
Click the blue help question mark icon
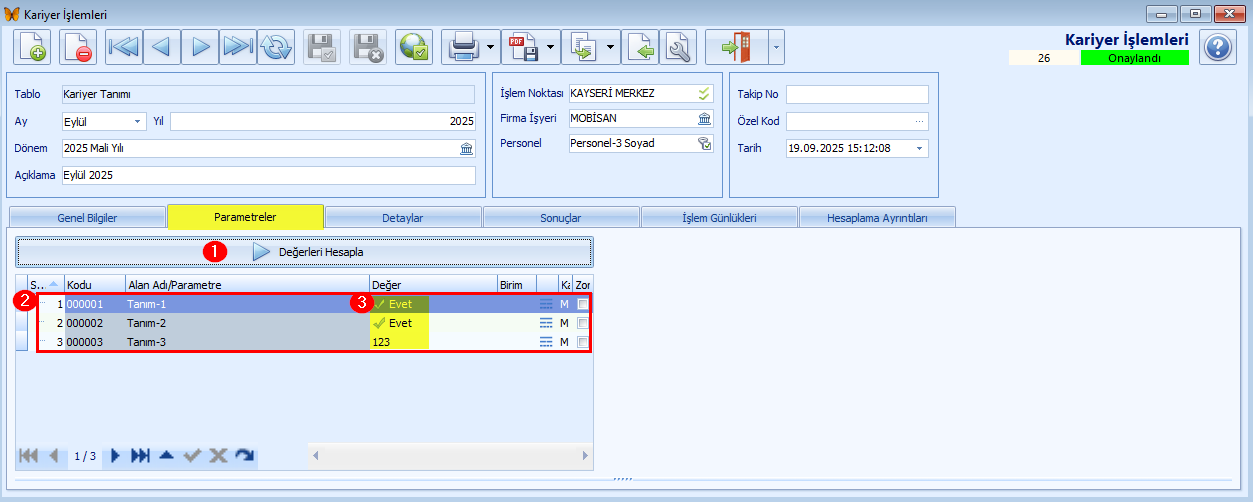tap(1217, 47)
